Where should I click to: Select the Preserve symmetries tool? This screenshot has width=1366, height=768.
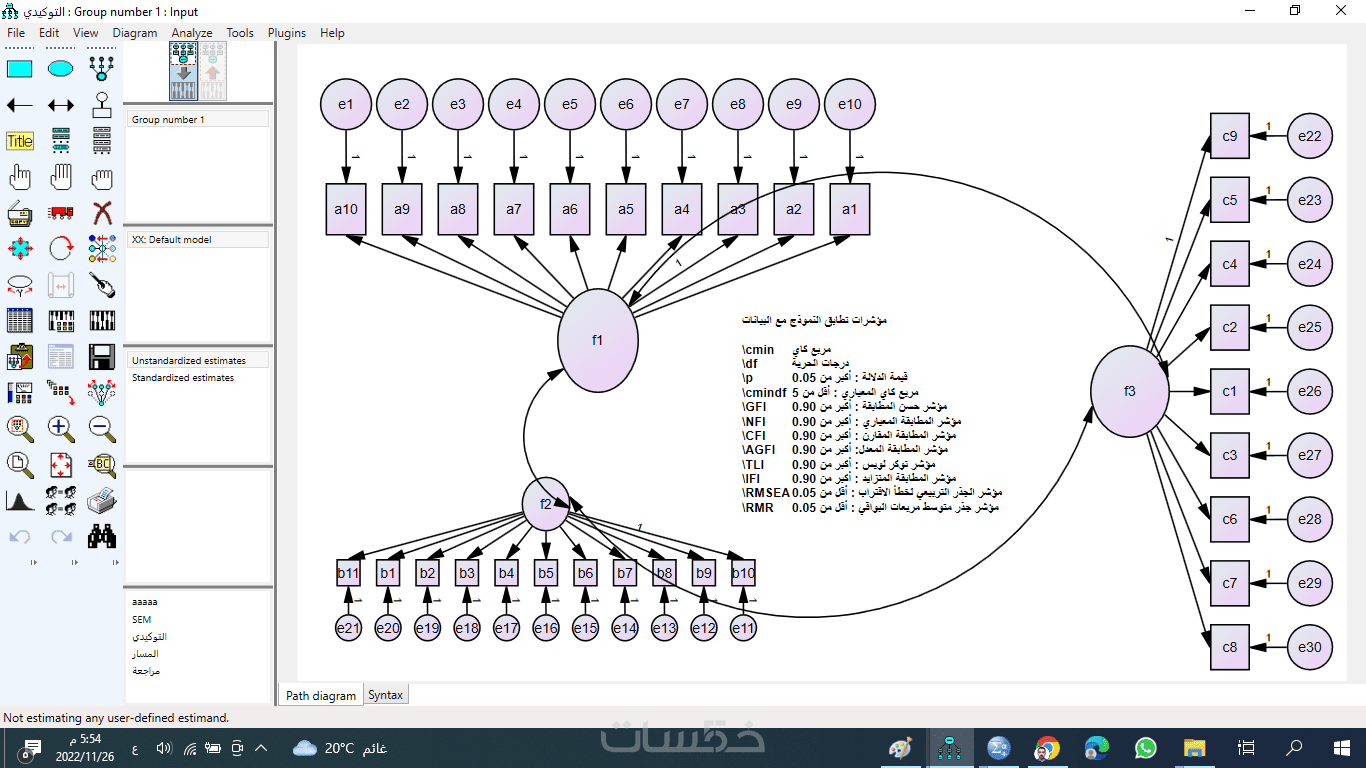coord(101,392)
